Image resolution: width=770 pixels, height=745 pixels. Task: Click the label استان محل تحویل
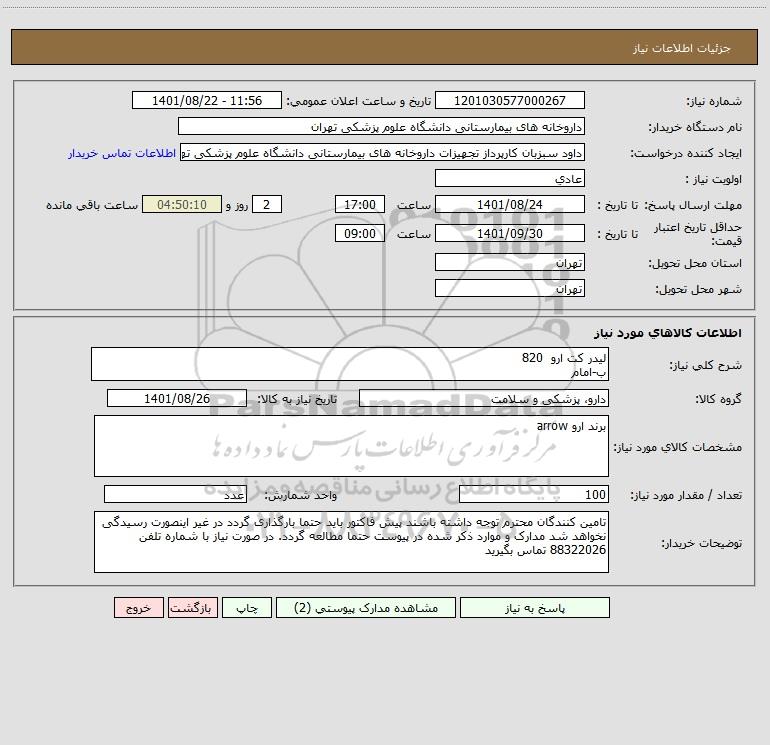point(695,263)
